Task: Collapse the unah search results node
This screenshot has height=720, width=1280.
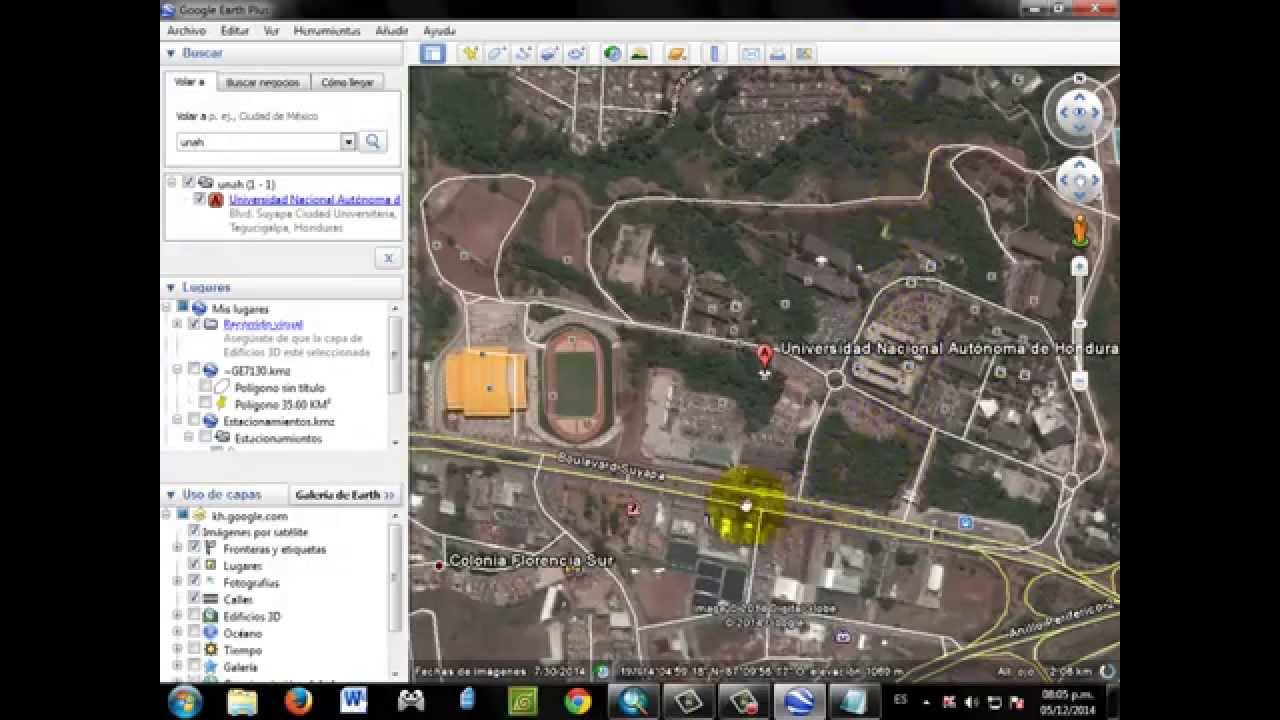Action: (x=171, y=183)
